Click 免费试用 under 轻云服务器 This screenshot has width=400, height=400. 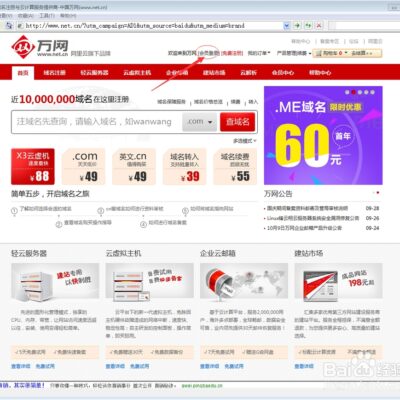tap(45, 366)
